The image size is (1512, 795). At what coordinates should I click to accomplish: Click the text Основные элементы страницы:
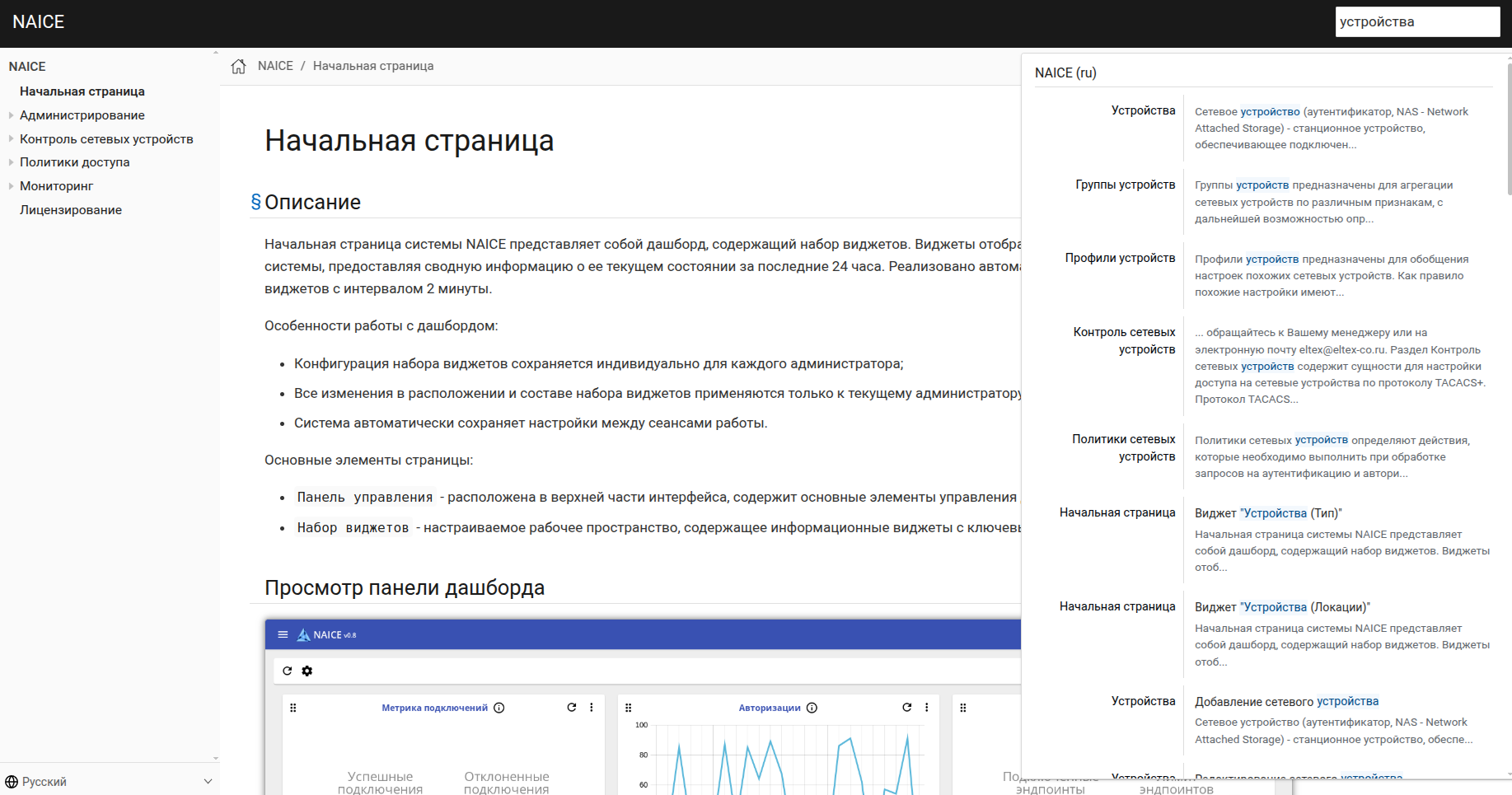pyautogui.click(x=369, y=461)
